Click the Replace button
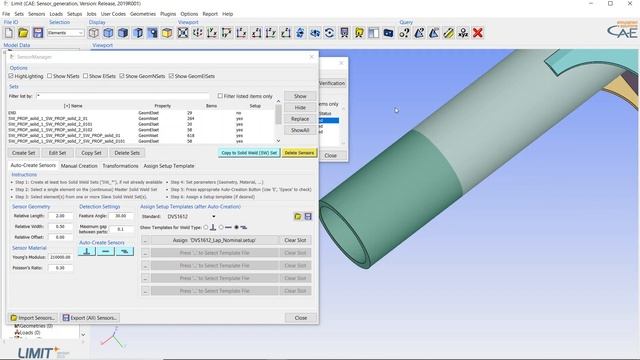The height and width of the screenshot is (360, 640). 300,119
